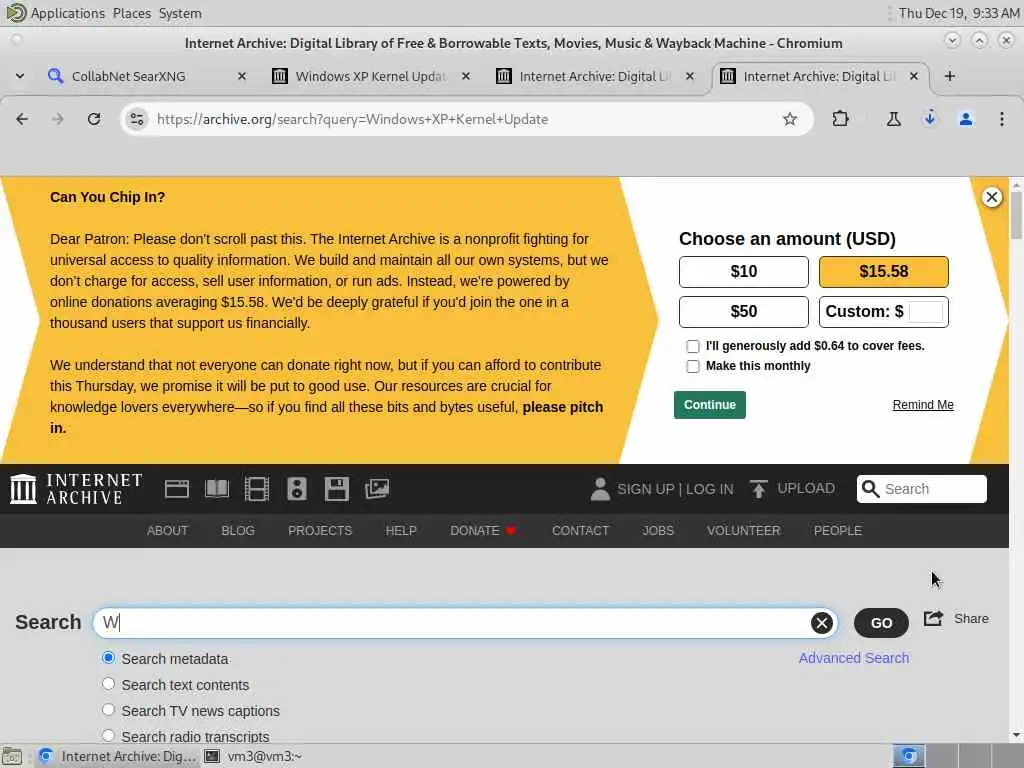Choose the $15.58 donation amount
The height and width of the screenshot is (768, 1024).
click(884, 272)
